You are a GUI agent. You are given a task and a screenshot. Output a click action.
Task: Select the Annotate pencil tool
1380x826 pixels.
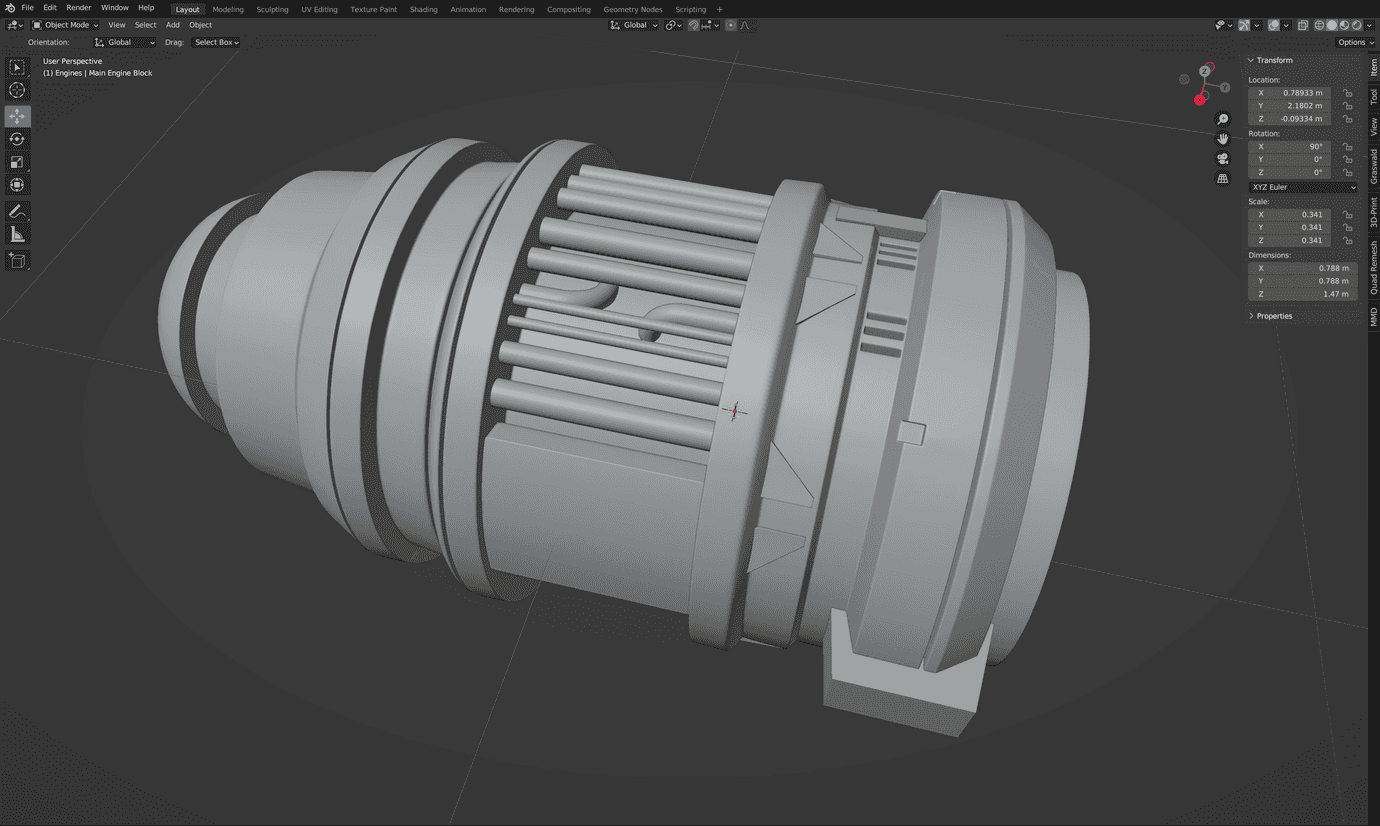click(17, 211)
